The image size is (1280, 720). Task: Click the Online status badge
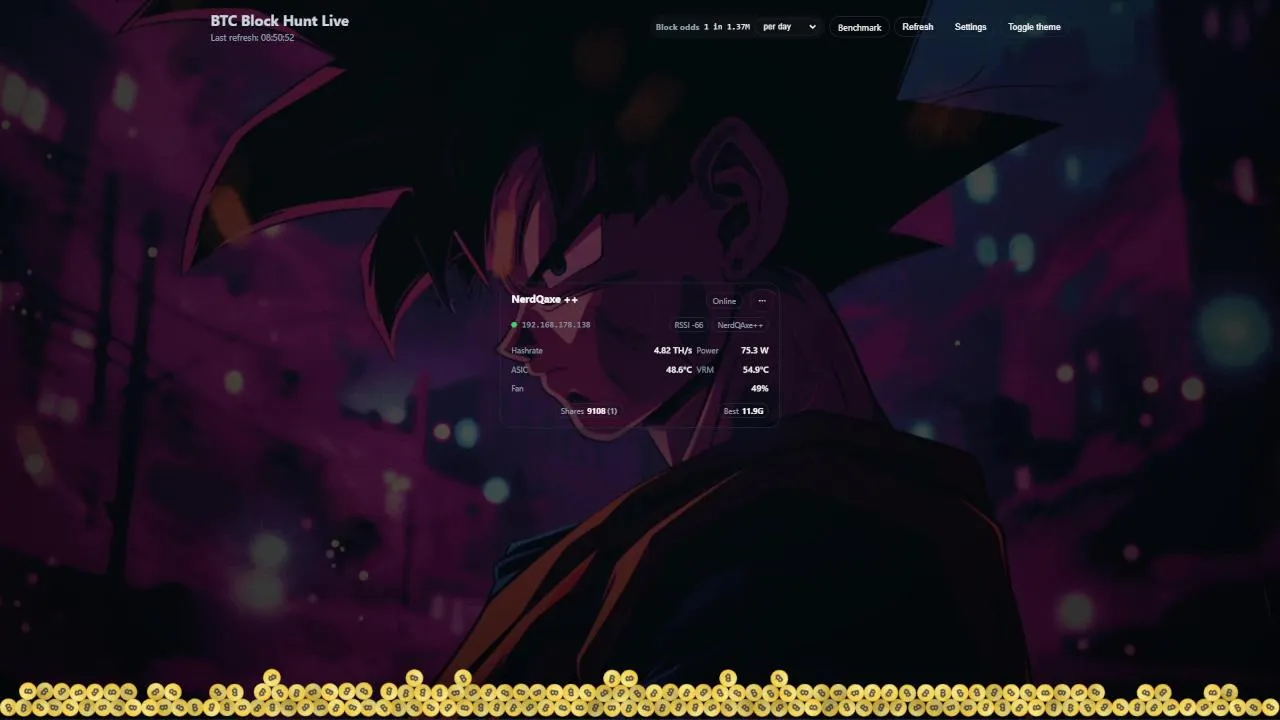pyautogui.click(x=724, y=301)
